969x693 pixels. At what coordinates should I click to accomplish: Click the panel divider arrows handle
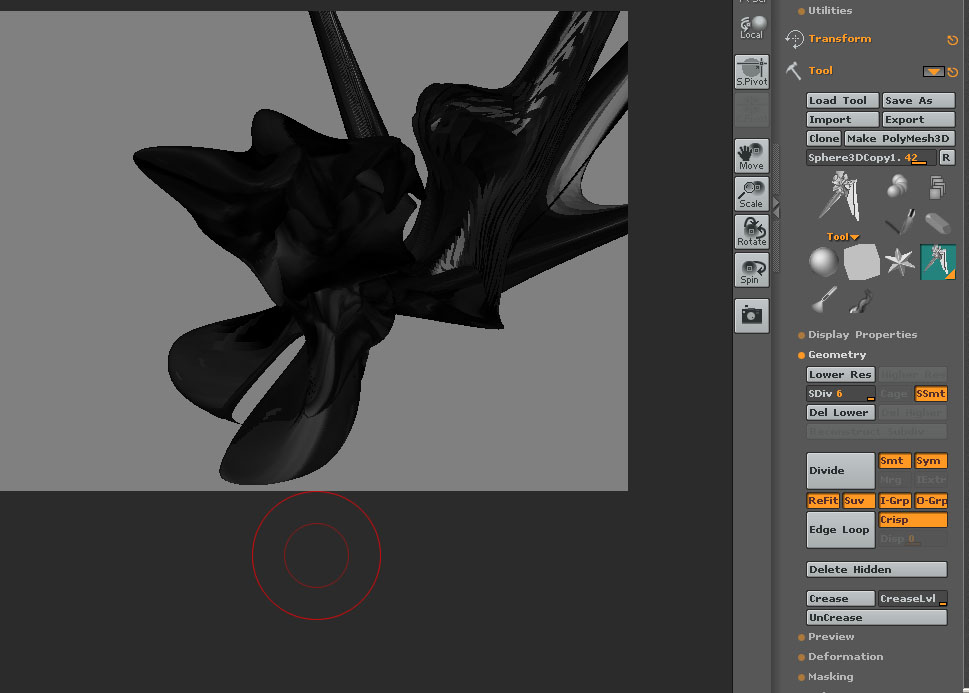[x=777, y=208]
